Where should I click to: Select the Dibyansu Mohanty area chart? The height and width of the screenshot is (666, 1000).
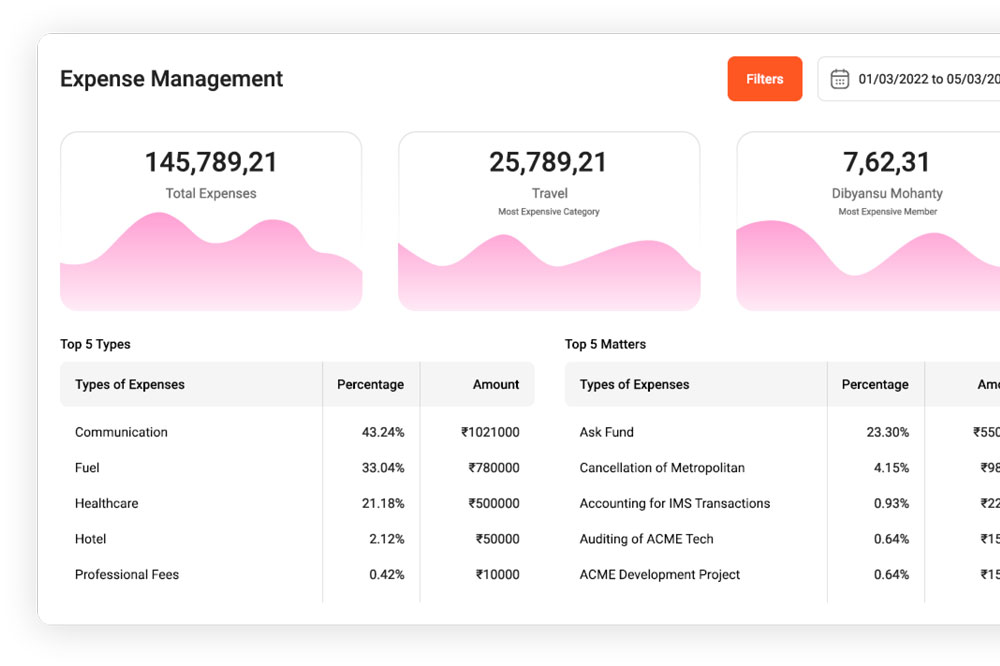coord(868,265)
